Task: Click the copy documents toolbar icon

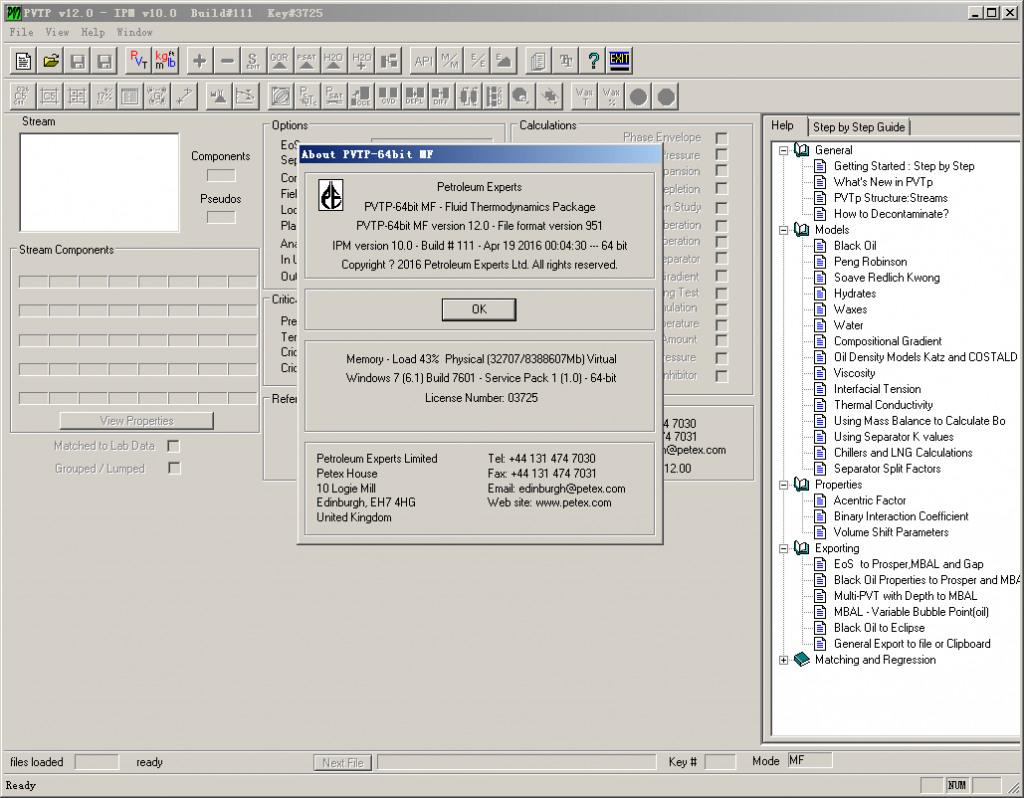Action: tap(538, 61)
